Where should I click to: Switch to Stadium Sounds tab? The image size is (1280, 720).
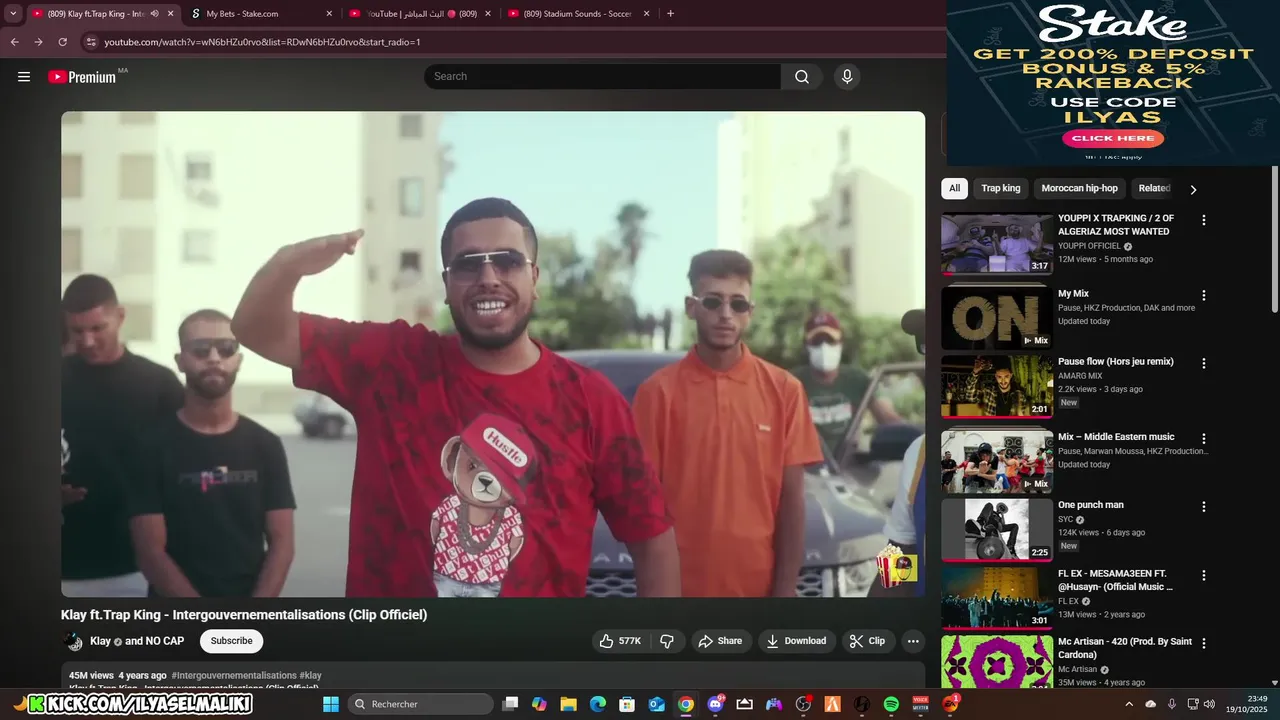tap(578, 14)
